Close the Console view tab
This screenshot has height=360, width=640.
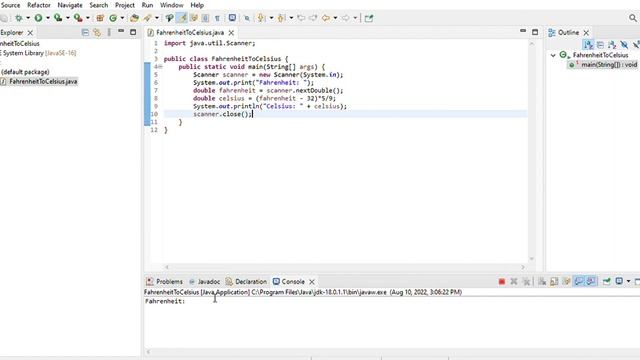point(312,282)
